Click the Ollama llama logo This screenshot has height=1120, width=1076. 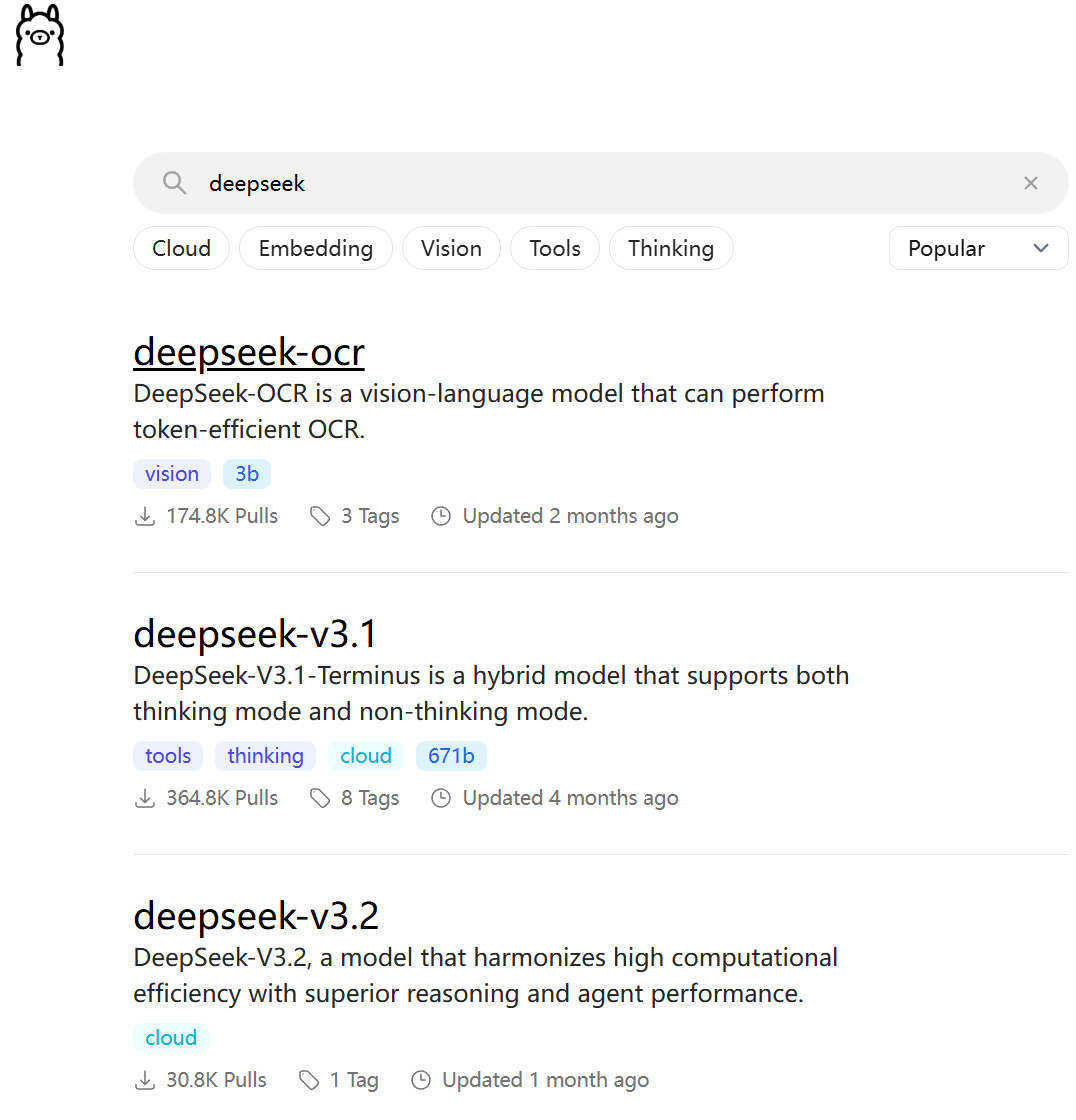pos(40,35)
